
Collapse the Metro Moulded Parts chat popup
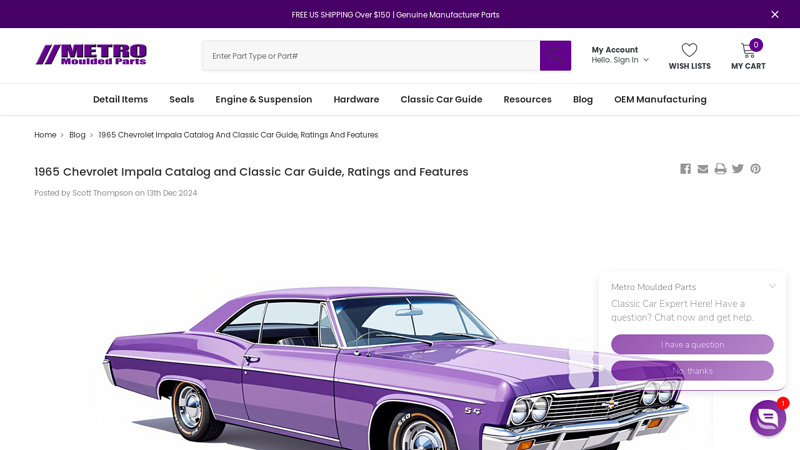pyautogui.click(x=772, y=286)
